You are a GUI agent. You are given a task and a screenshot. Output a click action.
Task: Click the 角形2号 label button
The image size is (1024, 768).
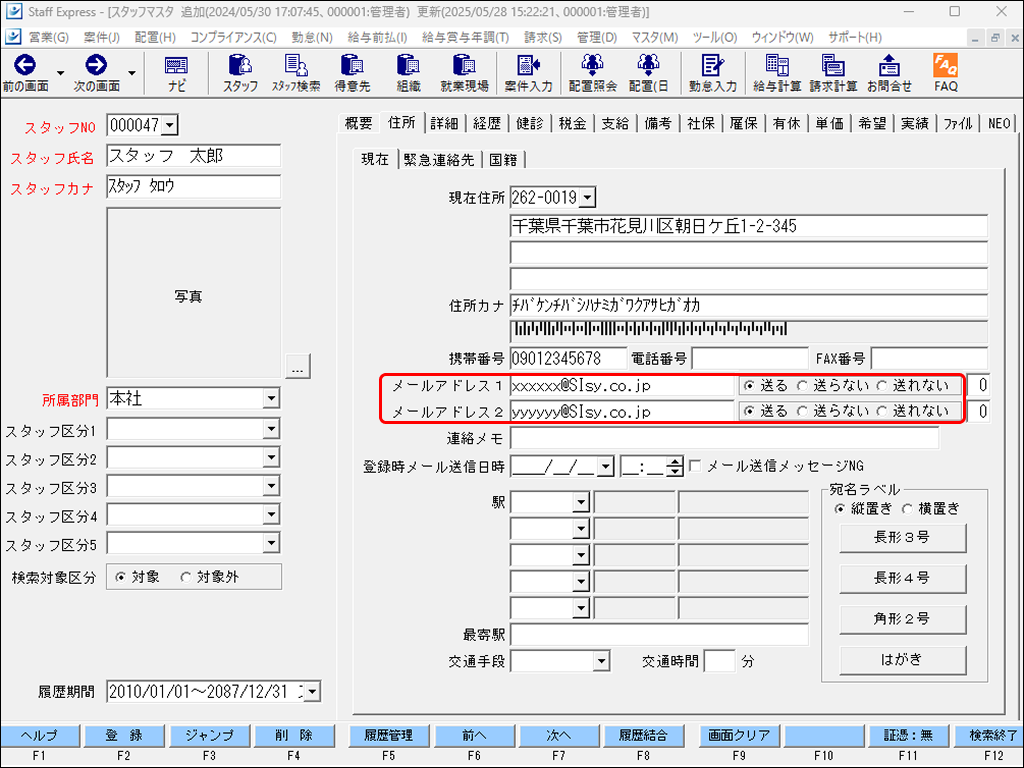902,618
